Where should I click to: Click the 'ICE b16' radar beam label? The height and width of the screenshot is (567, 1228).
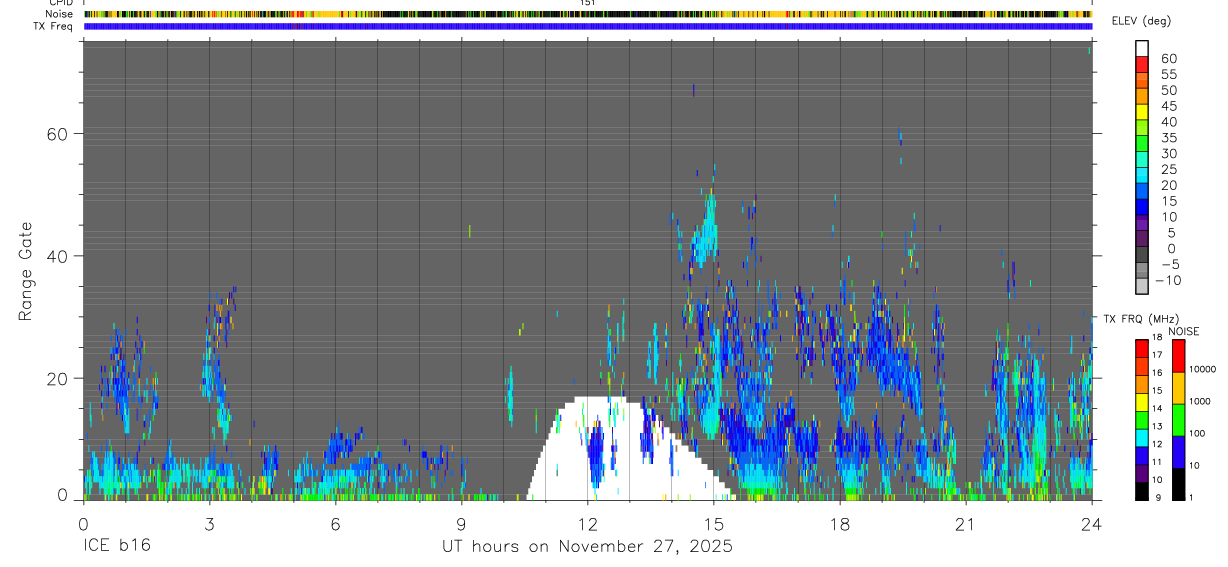(x=117, y=547)
